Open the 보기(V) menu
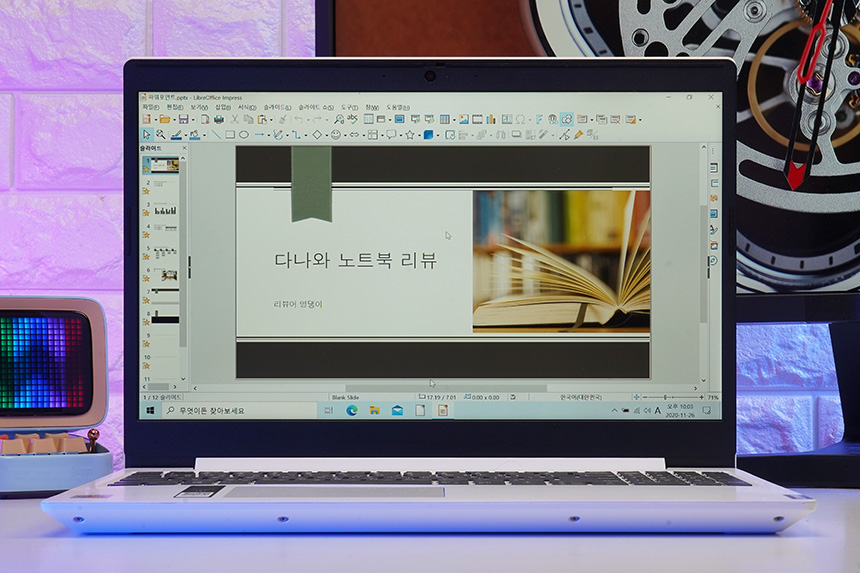 point(199,107)
